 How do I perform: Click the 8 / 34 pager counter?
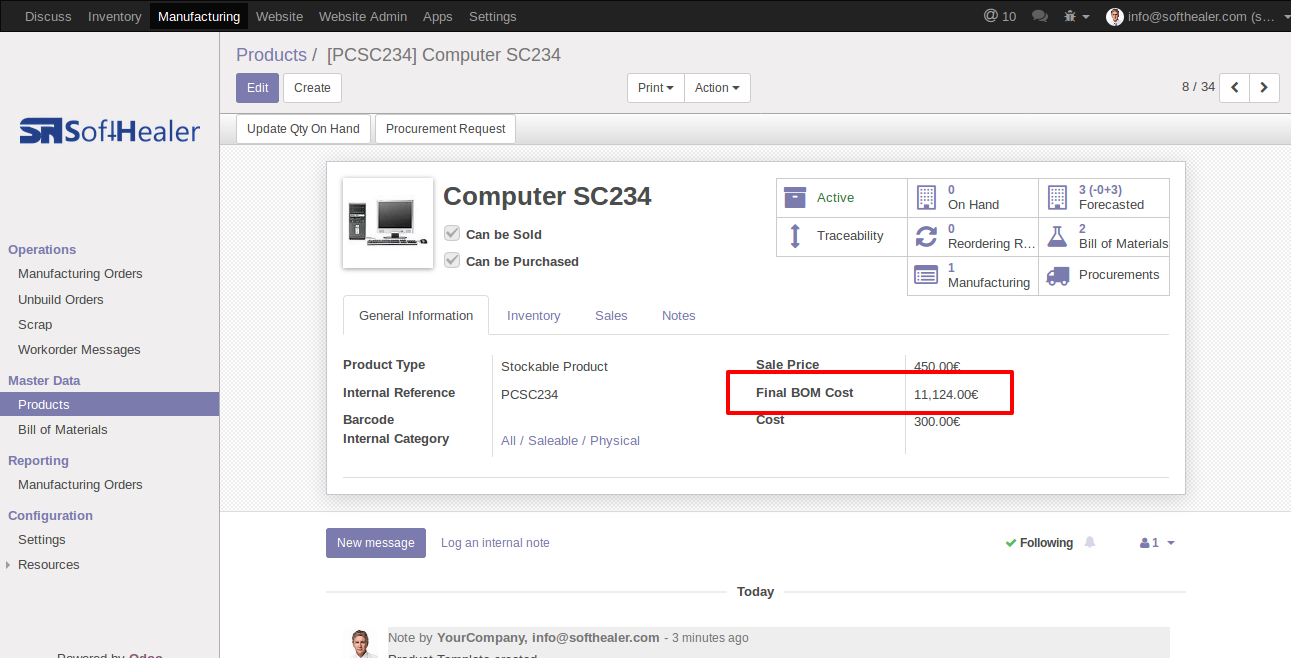pyautogui.click(x=1198, y=87)
